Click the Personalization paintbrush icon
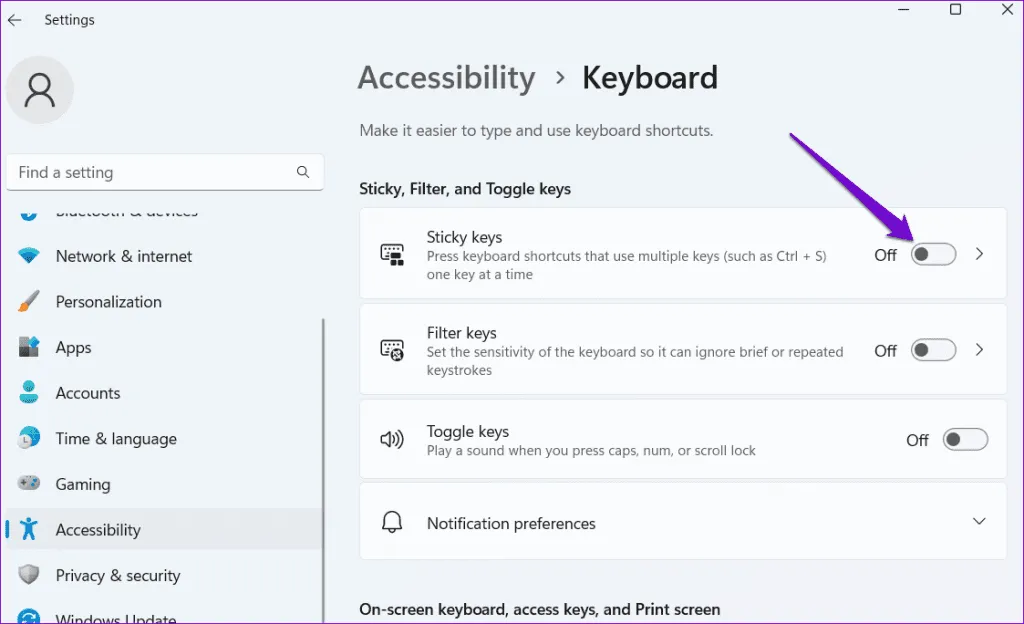This screenshot has height=624, width=1024. pos(29,302)
